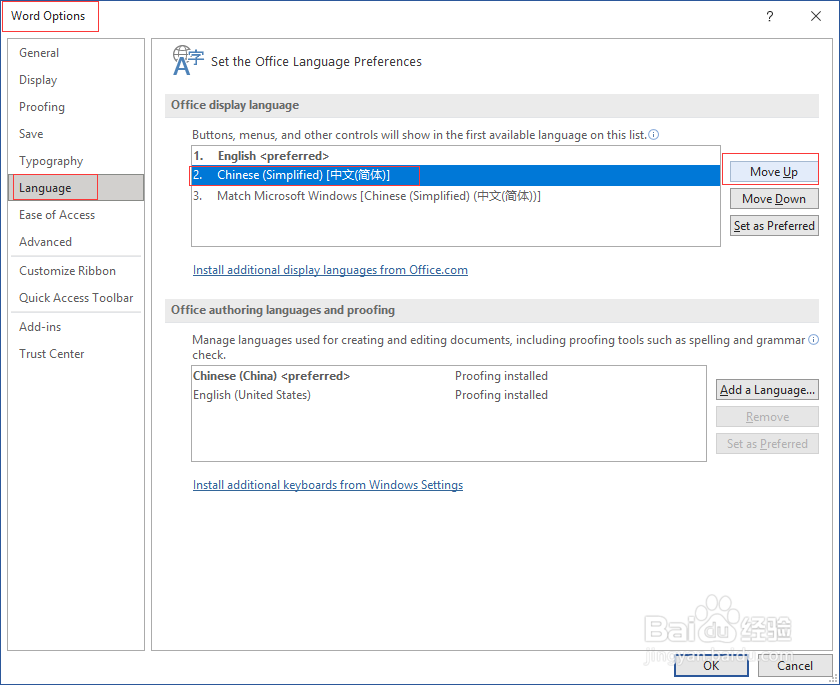The width and height of the screenshot is (840, 685).
Task: Click the language preferences globe icon
Action: pos(188,61)
